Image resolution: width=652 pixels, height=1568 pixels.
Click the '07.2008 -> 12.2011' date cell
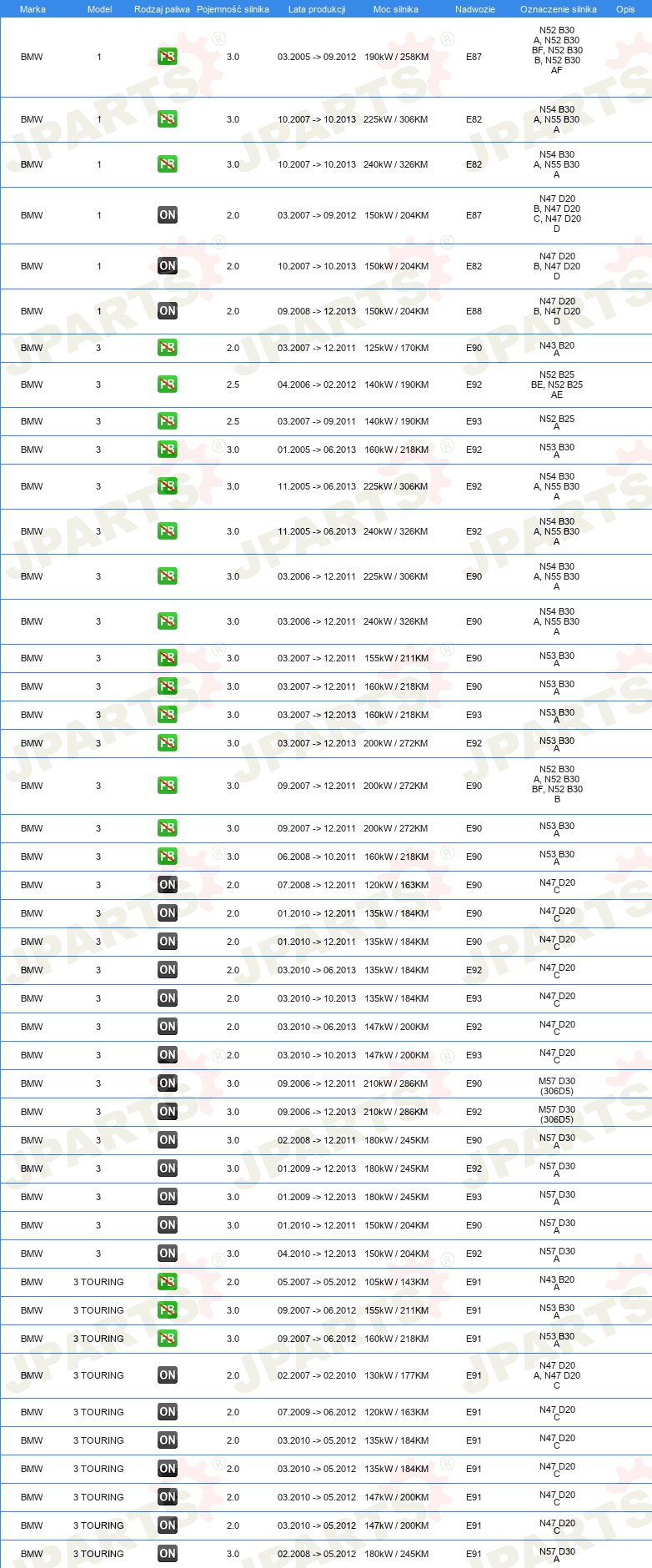317,885
